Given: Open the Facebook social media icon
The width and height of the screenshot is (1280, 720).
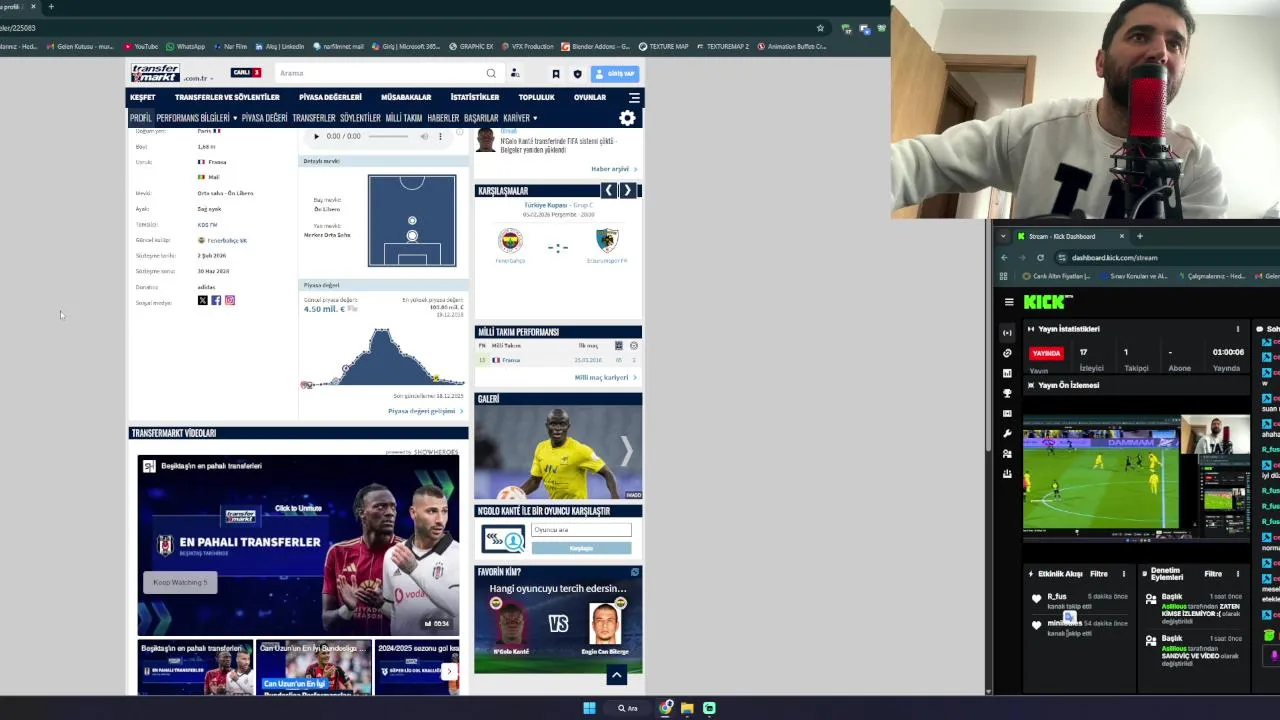Looking at the screenshot, I should tap(216, 300).
